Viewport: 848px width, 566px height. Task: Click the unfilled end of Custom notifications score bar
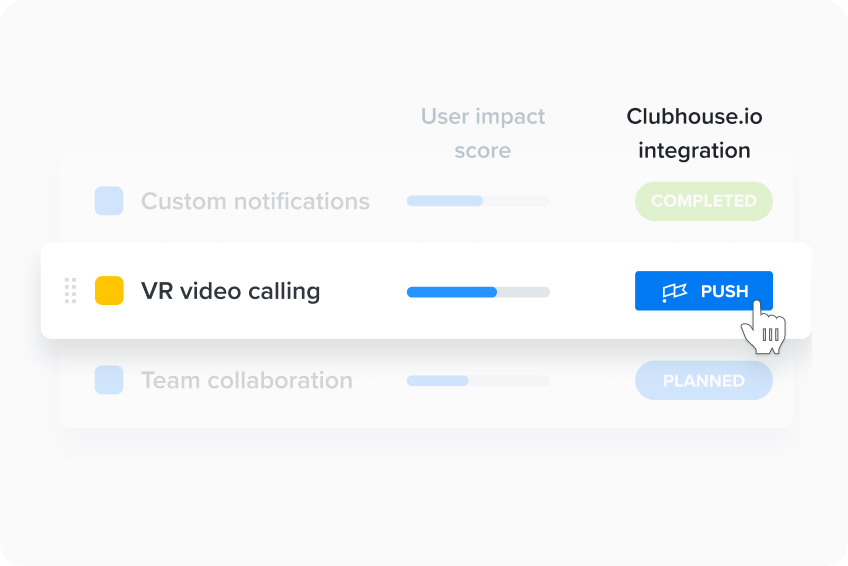point(516,201)
